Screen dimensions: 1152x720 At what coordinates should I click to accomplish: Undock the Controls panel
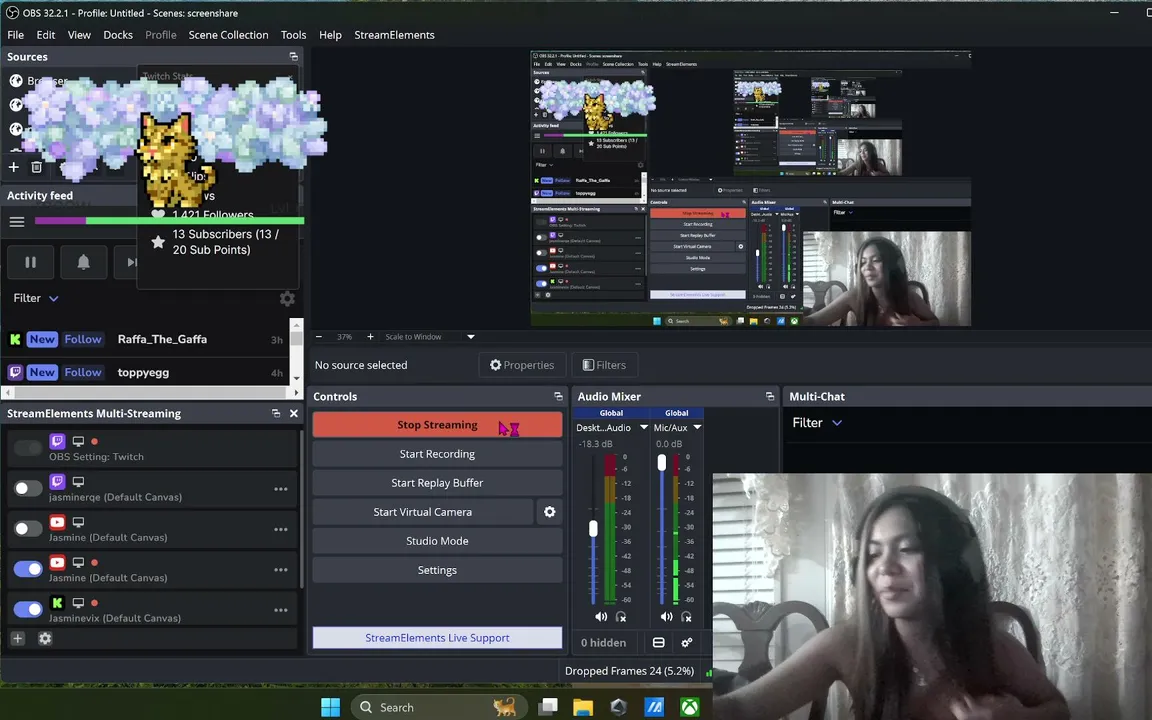click(x=558, y=397)
